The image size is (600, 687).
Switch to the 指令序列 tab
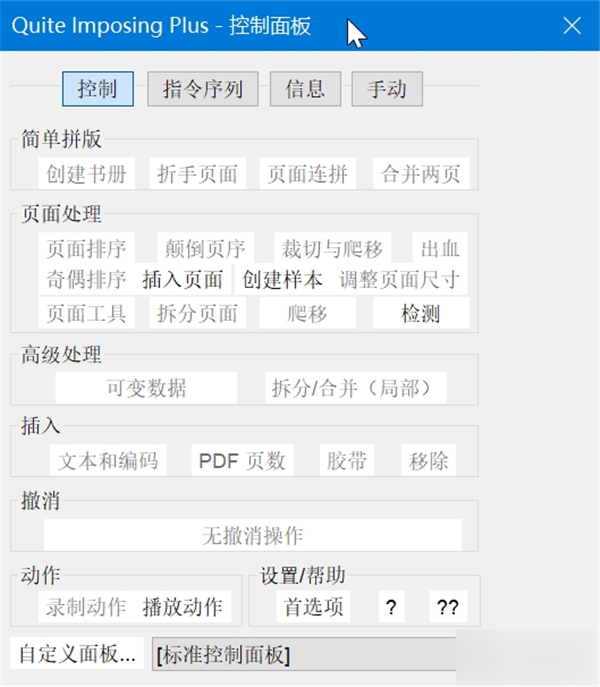click(x=202, y=89)
